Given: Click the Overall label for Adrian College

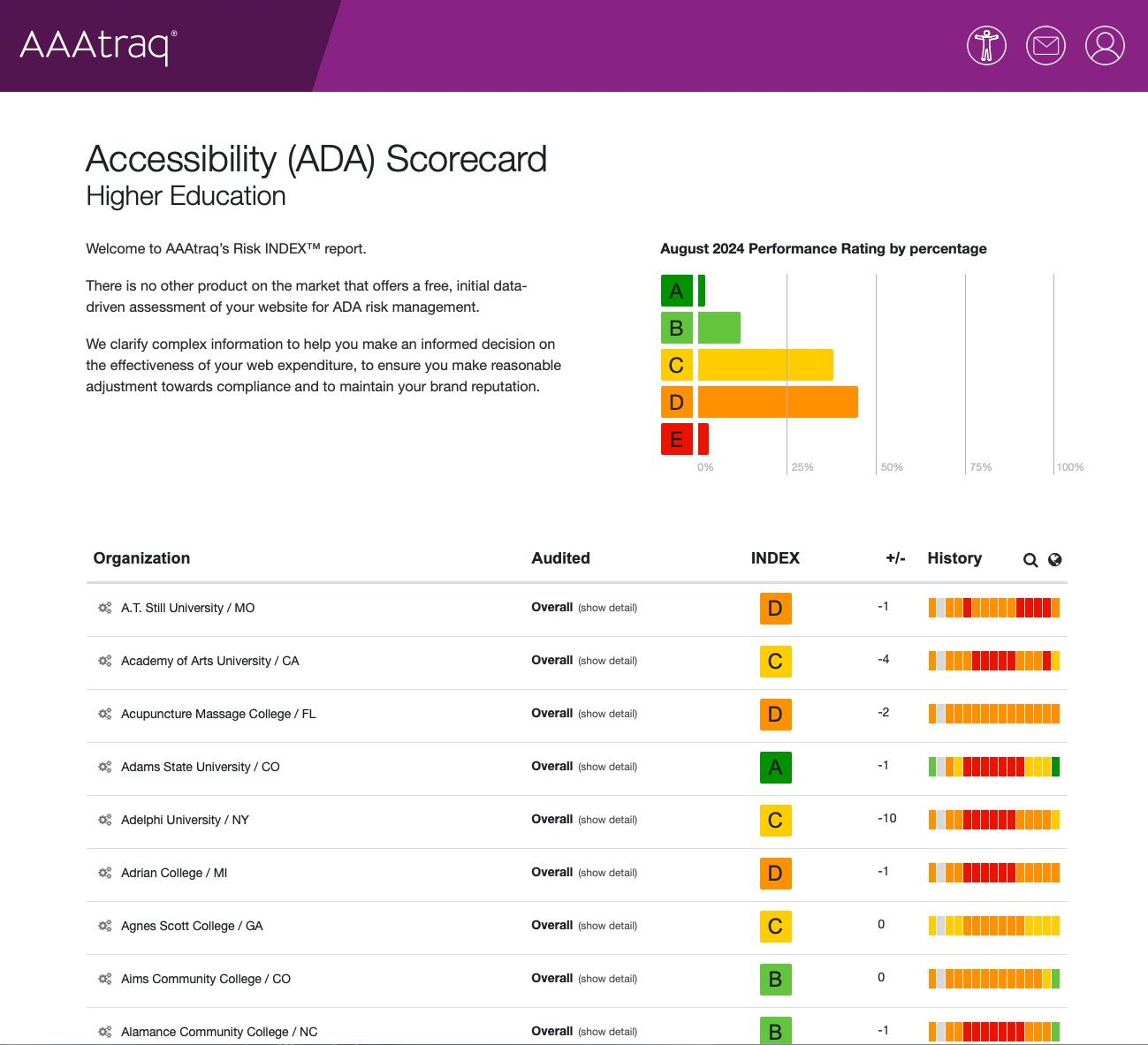Looking at the screenshot, I should [552, 872].
